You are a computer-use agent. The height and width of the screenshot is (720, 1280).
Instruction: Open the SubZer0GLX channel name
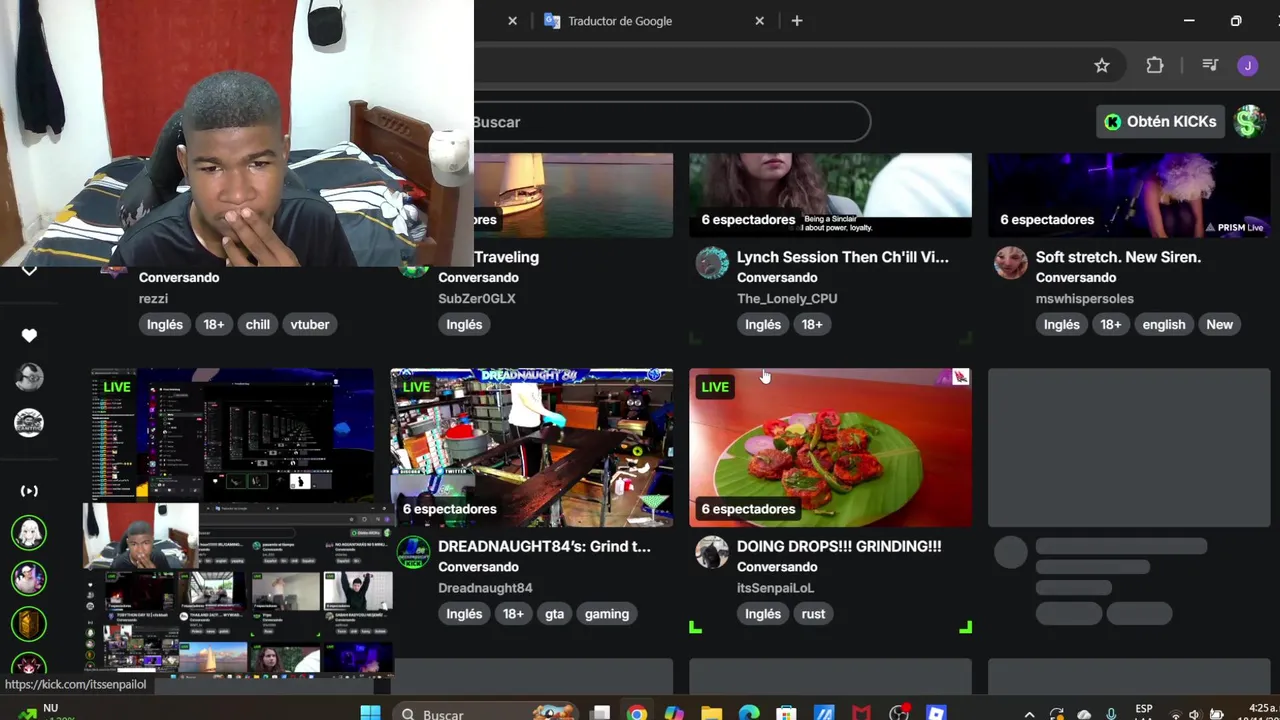[477, 299]
